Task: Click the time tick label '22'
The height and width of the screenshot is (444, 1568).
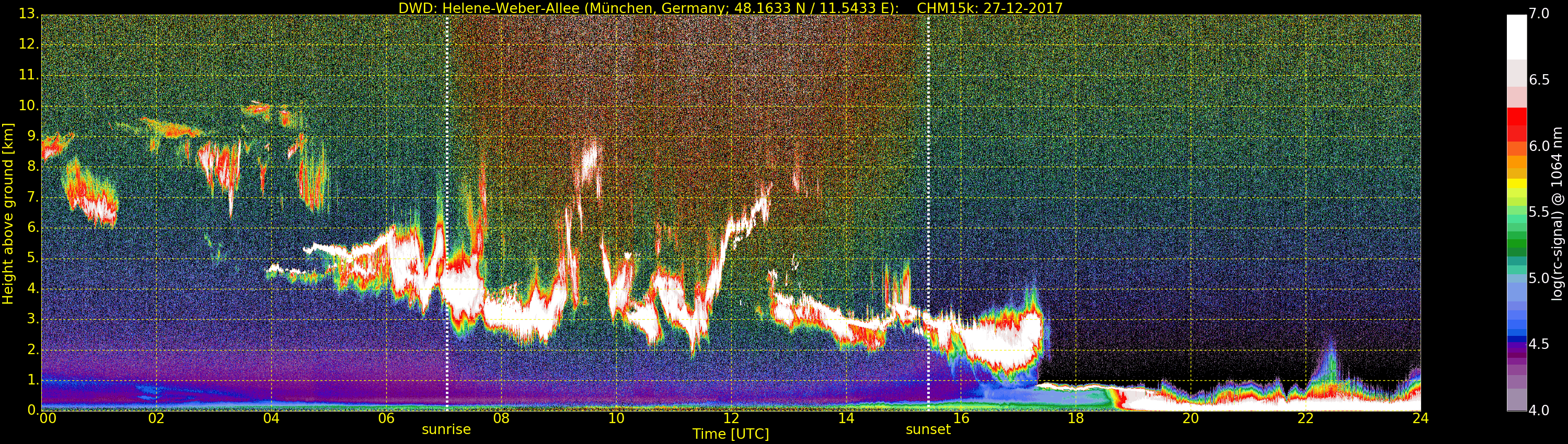Action: tap(1306, 418)
